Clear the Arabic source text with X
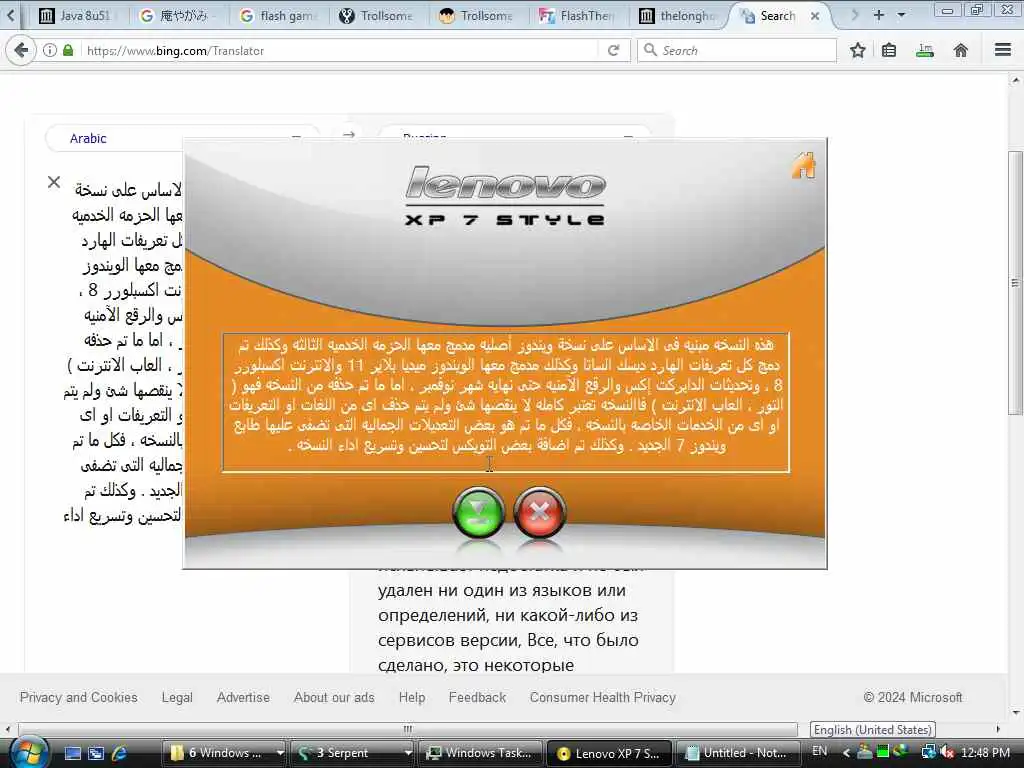Screen dimensions: 1024x768 54,182
